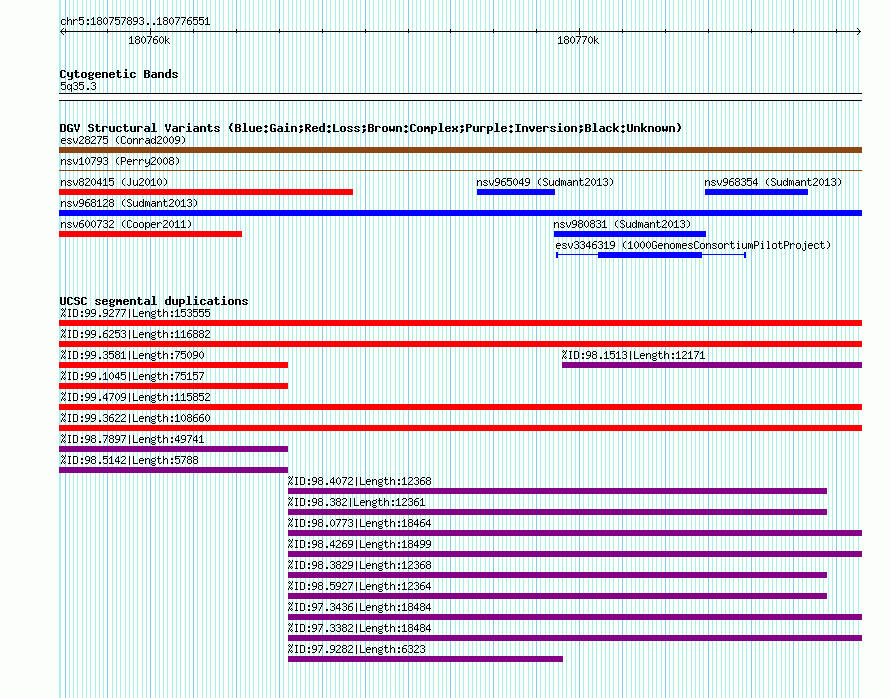Select duplication %ID:99.3581|Length:75090
The width and height of the screenshot is (890, 698).
(174, 365)
